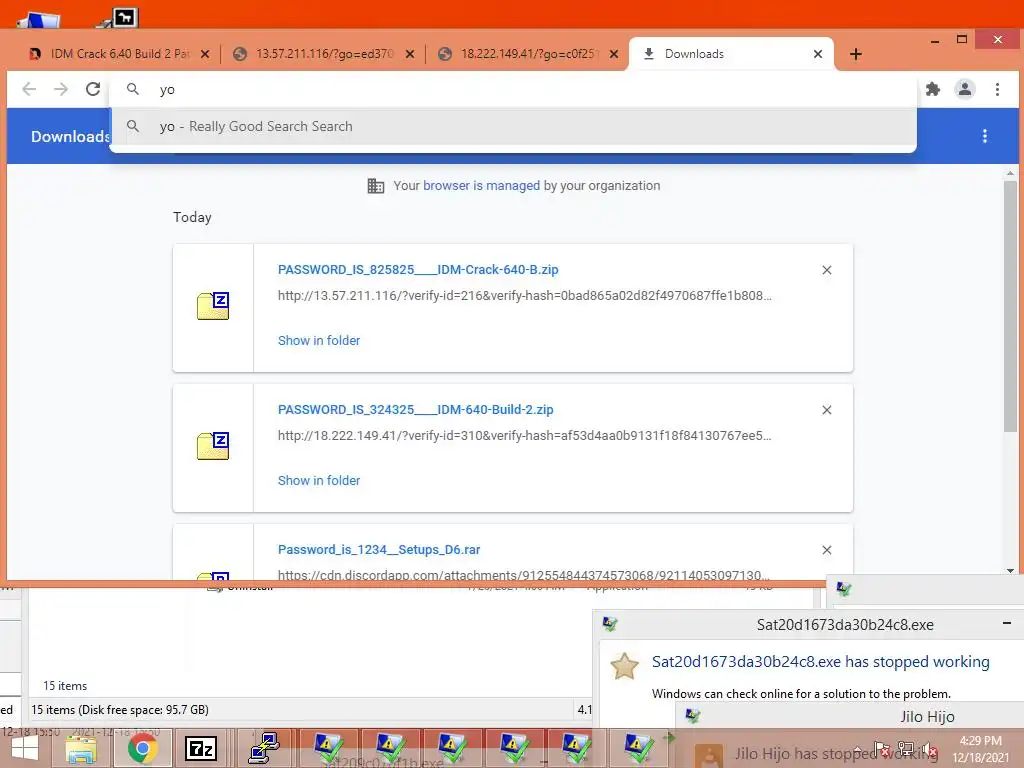The image size is (1024, 768).
Task: Click the zip icon for IDM-Crack-640-B.zip
Action: [x=213, y=306]
